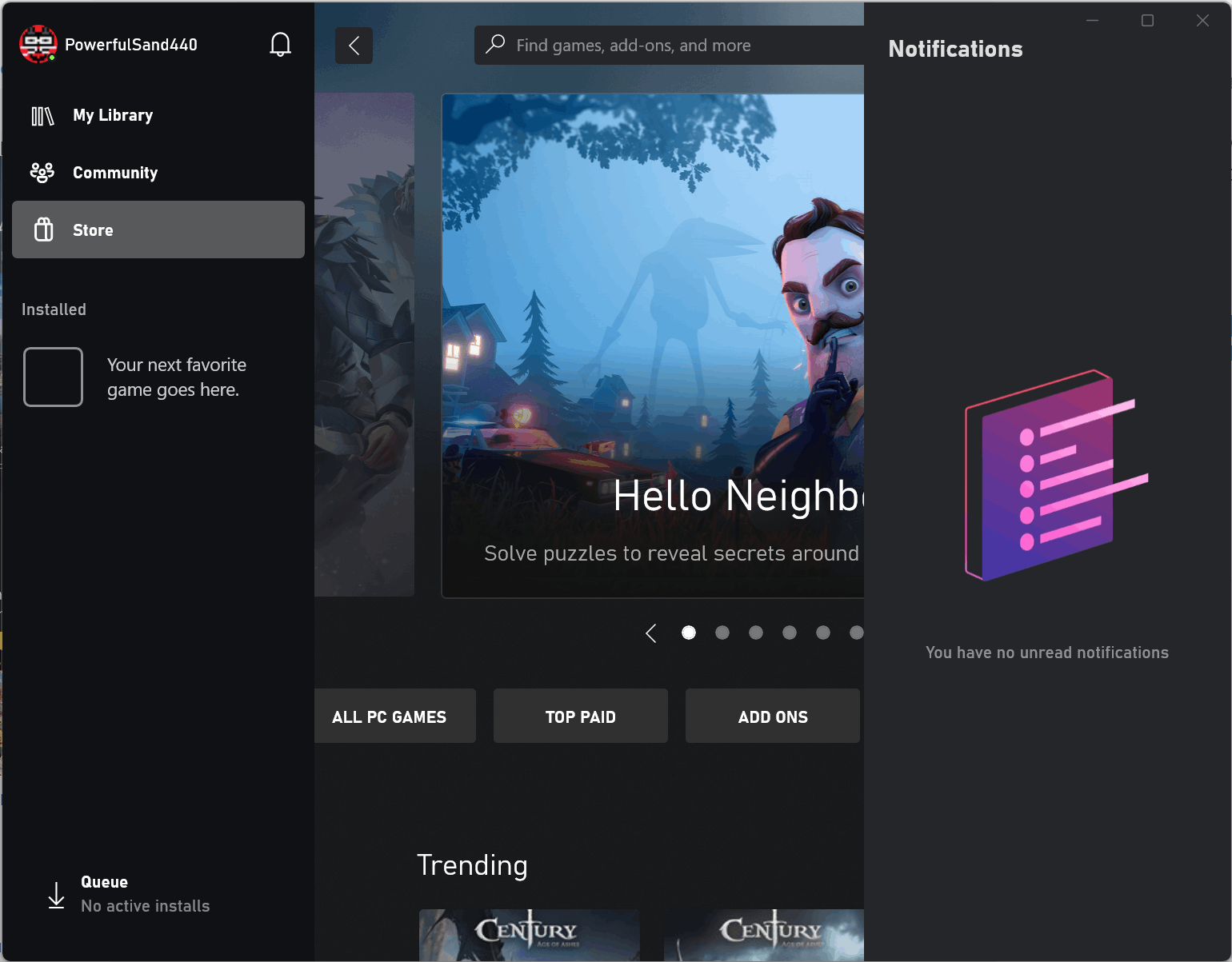Maximize the Xbox app window

point(1147,20)
